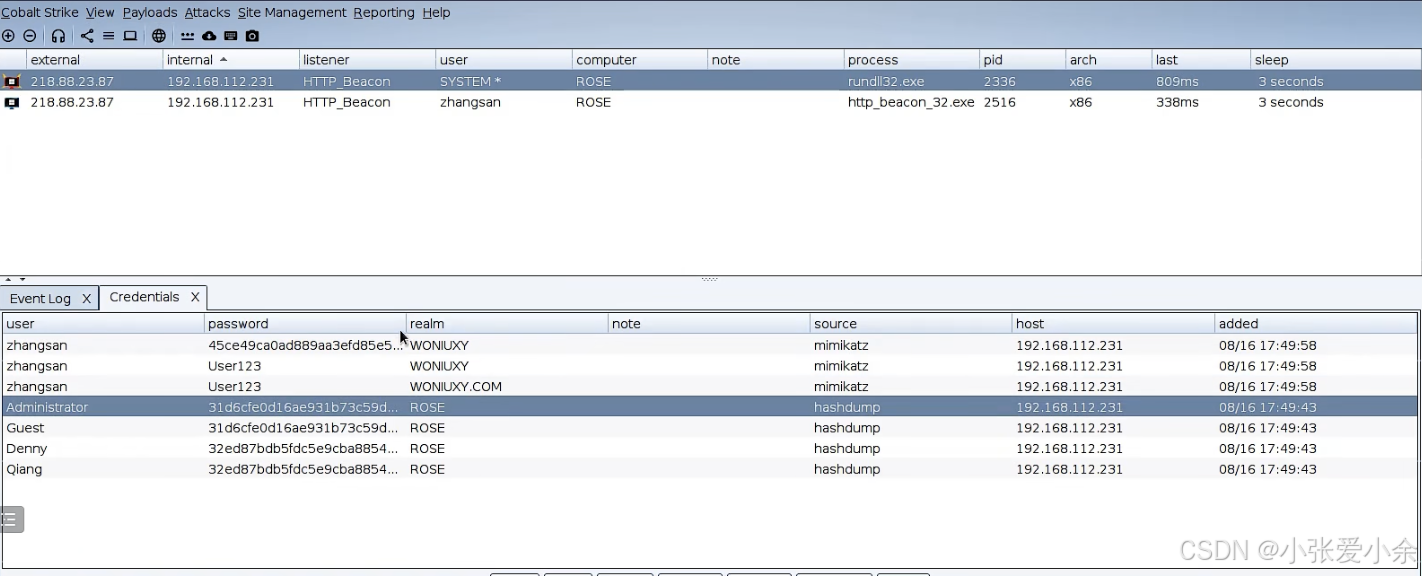This screenshot has width=1422, height=576.
Task: Select zhangsan credential with hash 45ce49ca0ad889aa
Action: click(710, 345)
